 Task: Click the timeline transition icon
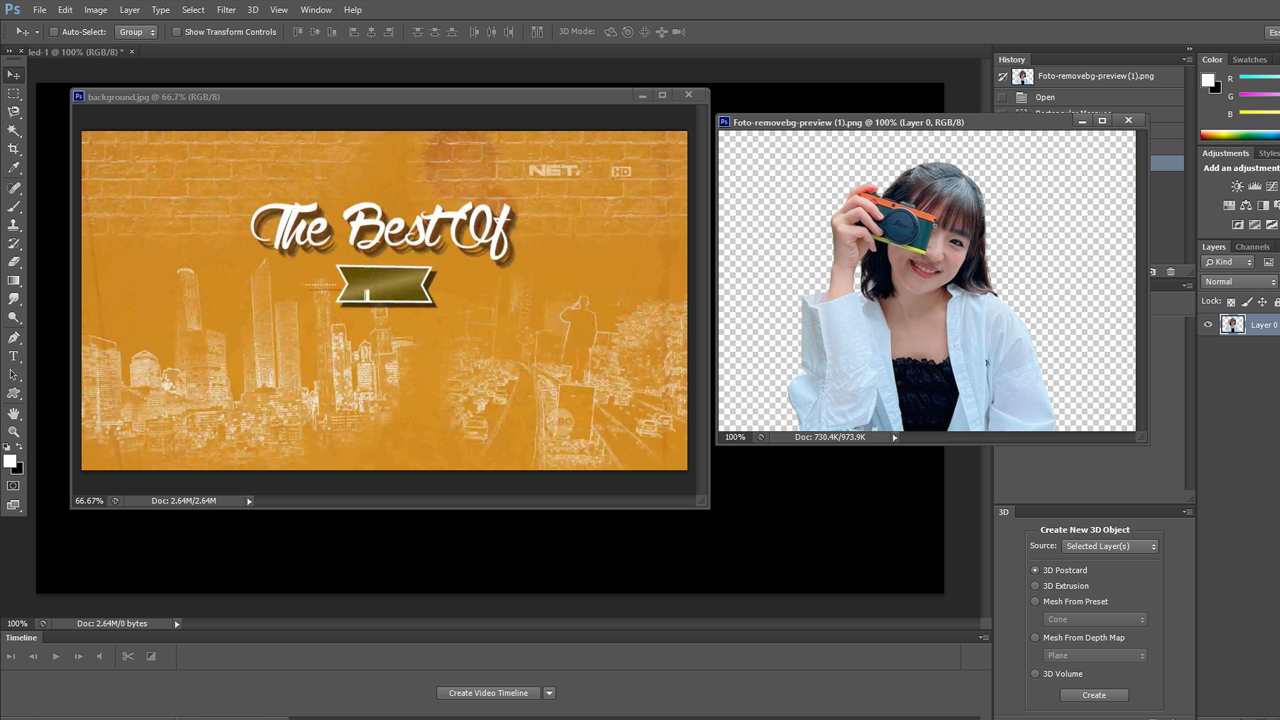click(x=151, y=656)
